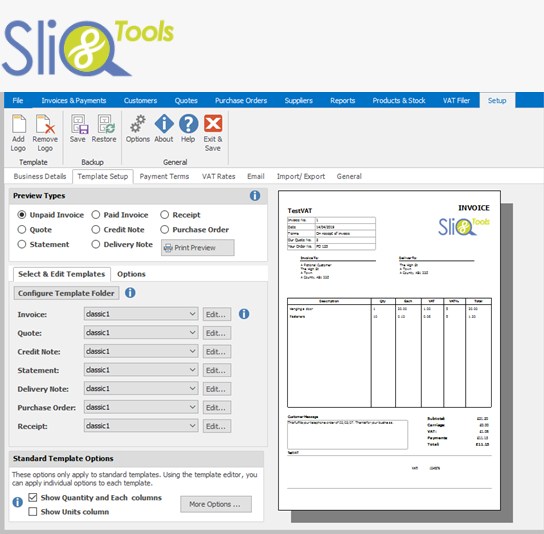Select the Template Setup tab
This screenshot has width=544, height=534.
[x=103, y=176]
